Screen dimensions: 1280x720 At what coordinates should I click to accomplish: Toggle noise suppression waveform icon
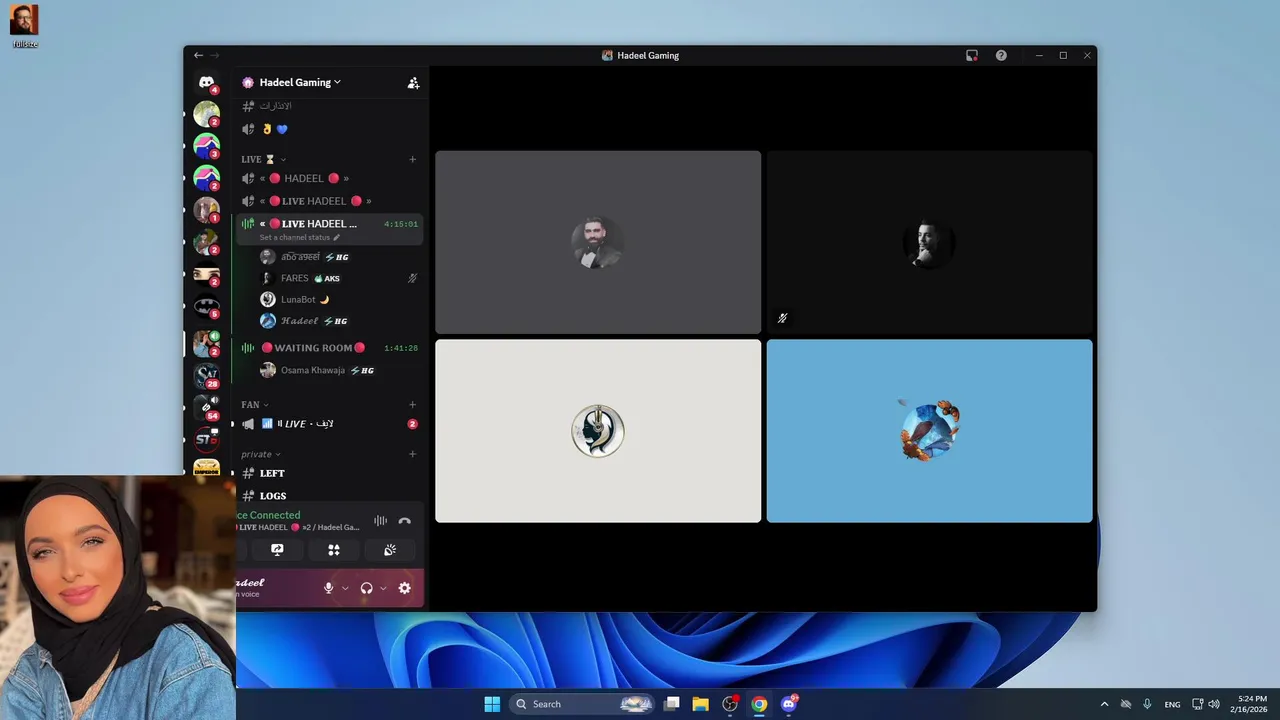tap(380, 521)
